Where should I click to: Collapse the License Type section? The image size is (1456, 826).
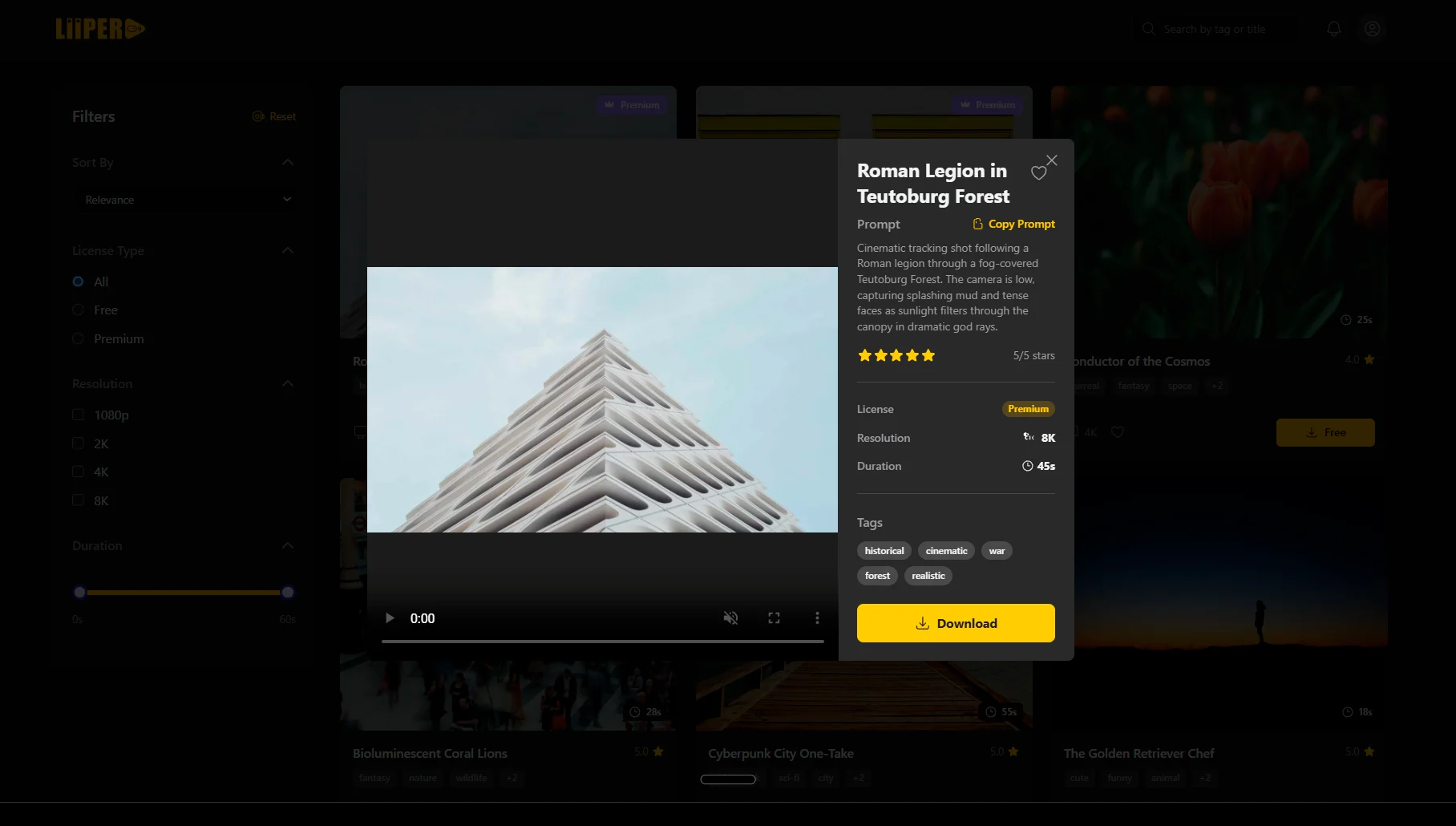click(288, 251)
